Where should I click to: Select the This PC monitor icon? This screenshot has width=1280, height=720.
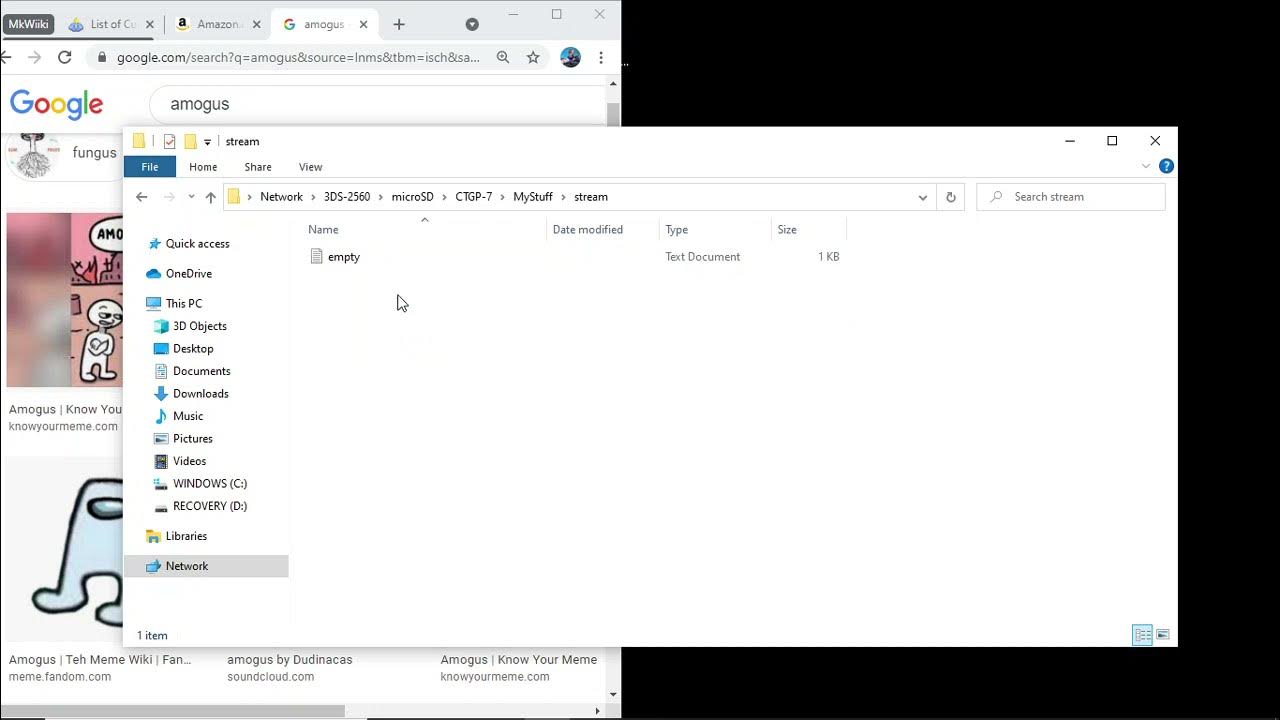(153, 304)
